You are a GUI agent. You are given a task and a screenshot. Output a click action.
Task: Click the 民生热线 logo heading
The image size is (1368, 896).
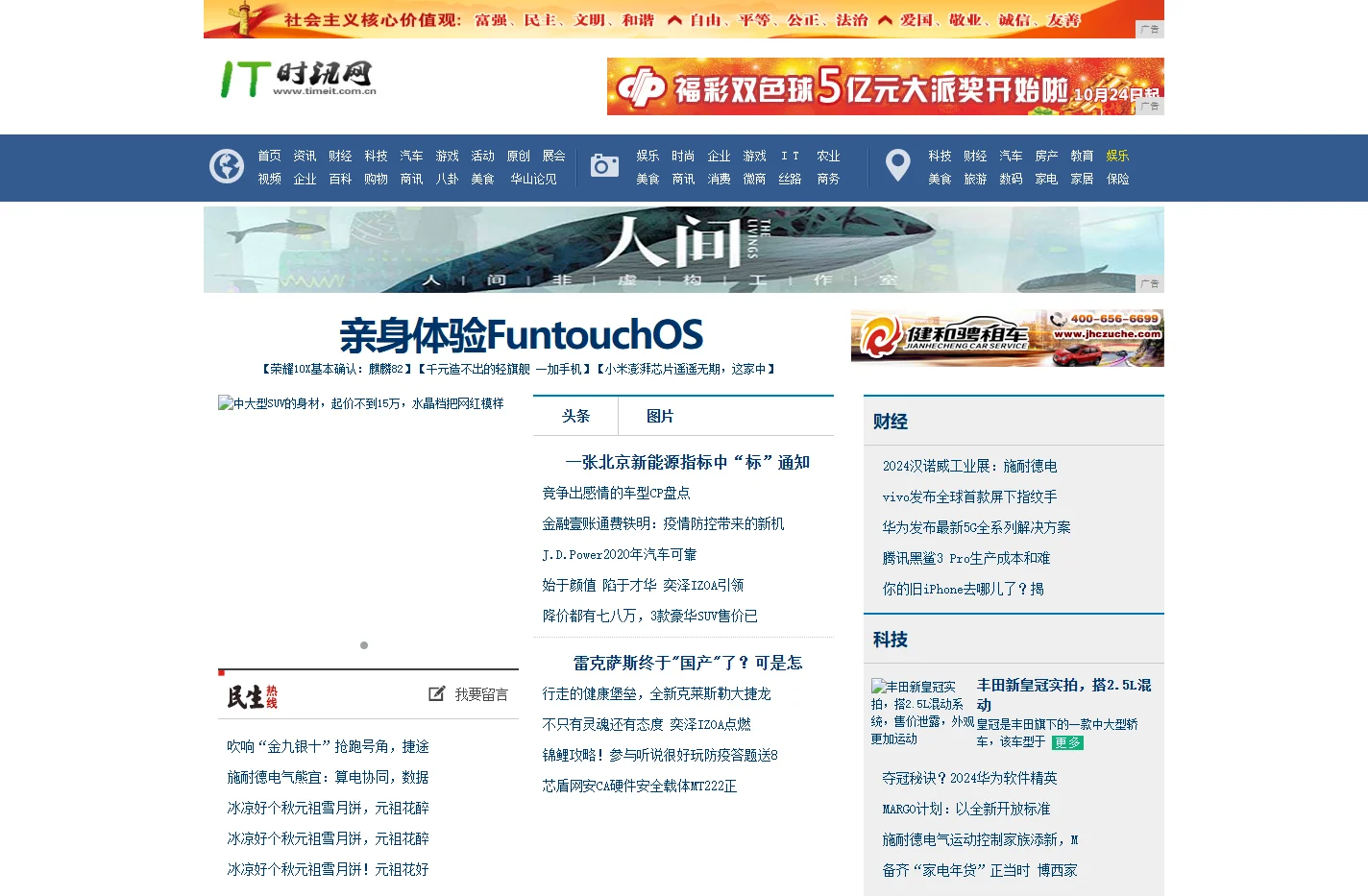tap(253, 696)
